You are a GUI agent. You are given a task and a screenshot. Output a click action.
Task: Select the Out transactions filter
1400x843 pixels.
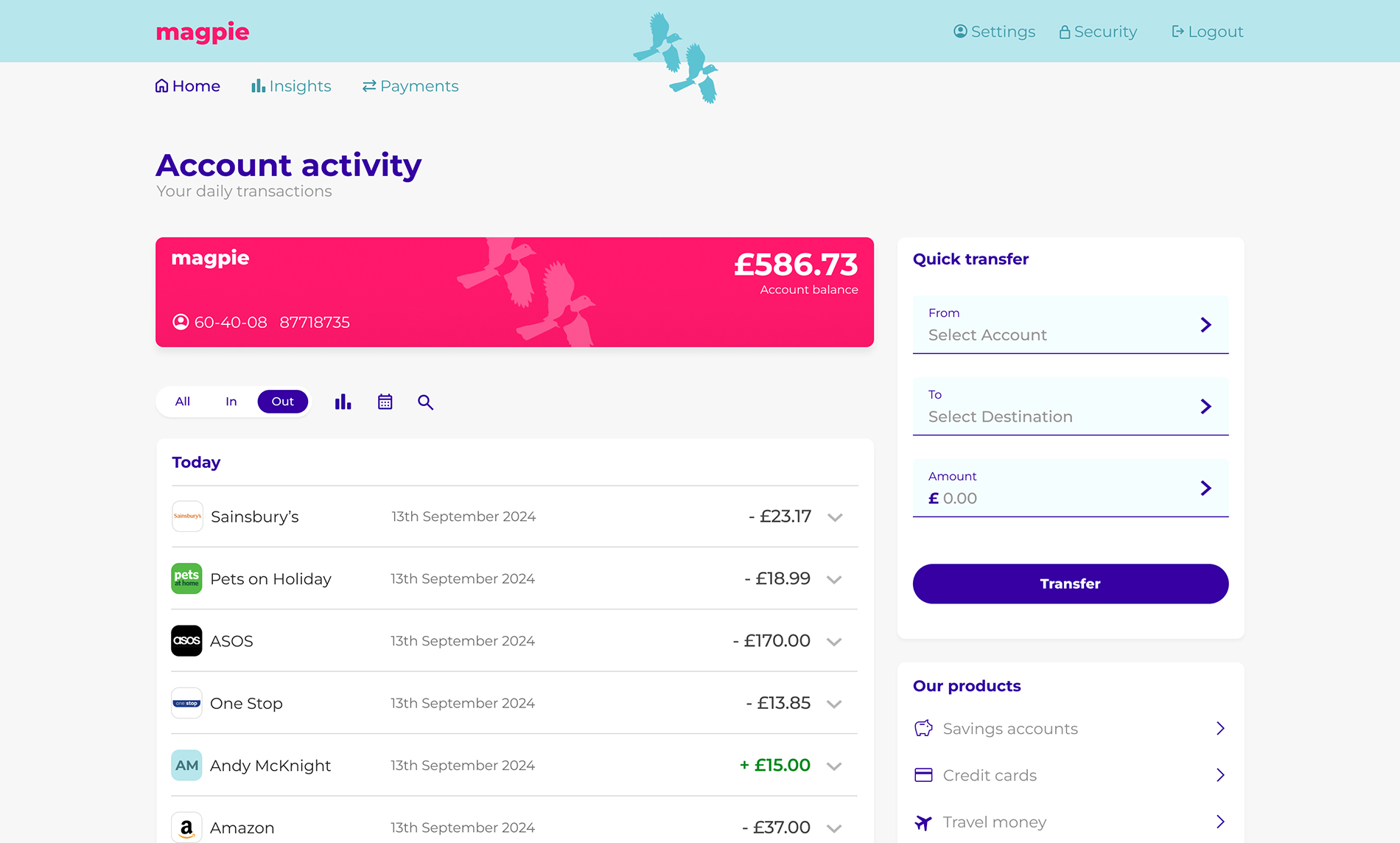282,402
